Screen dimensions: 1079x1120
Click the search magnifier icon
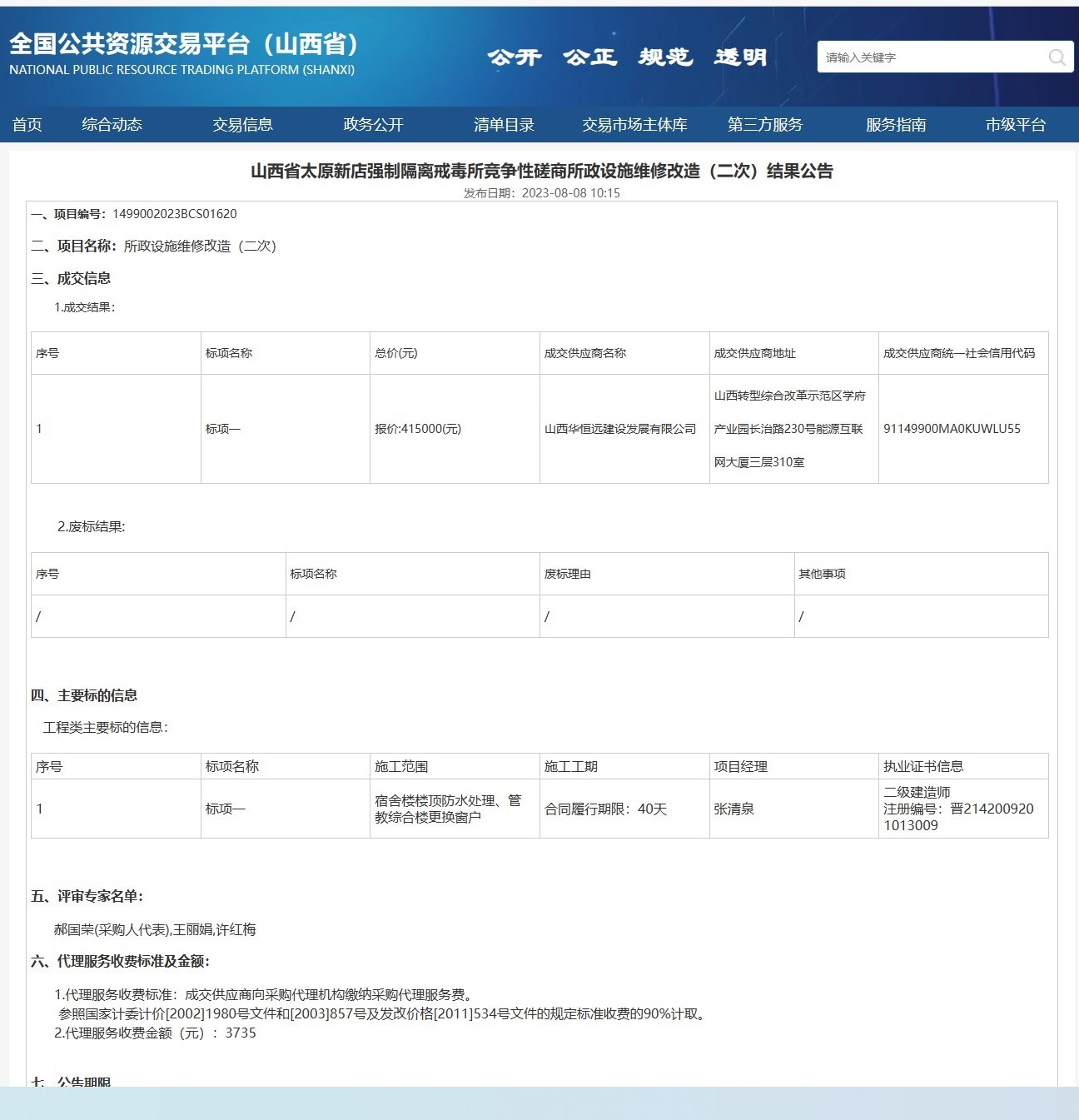[x=1057, y=57]
